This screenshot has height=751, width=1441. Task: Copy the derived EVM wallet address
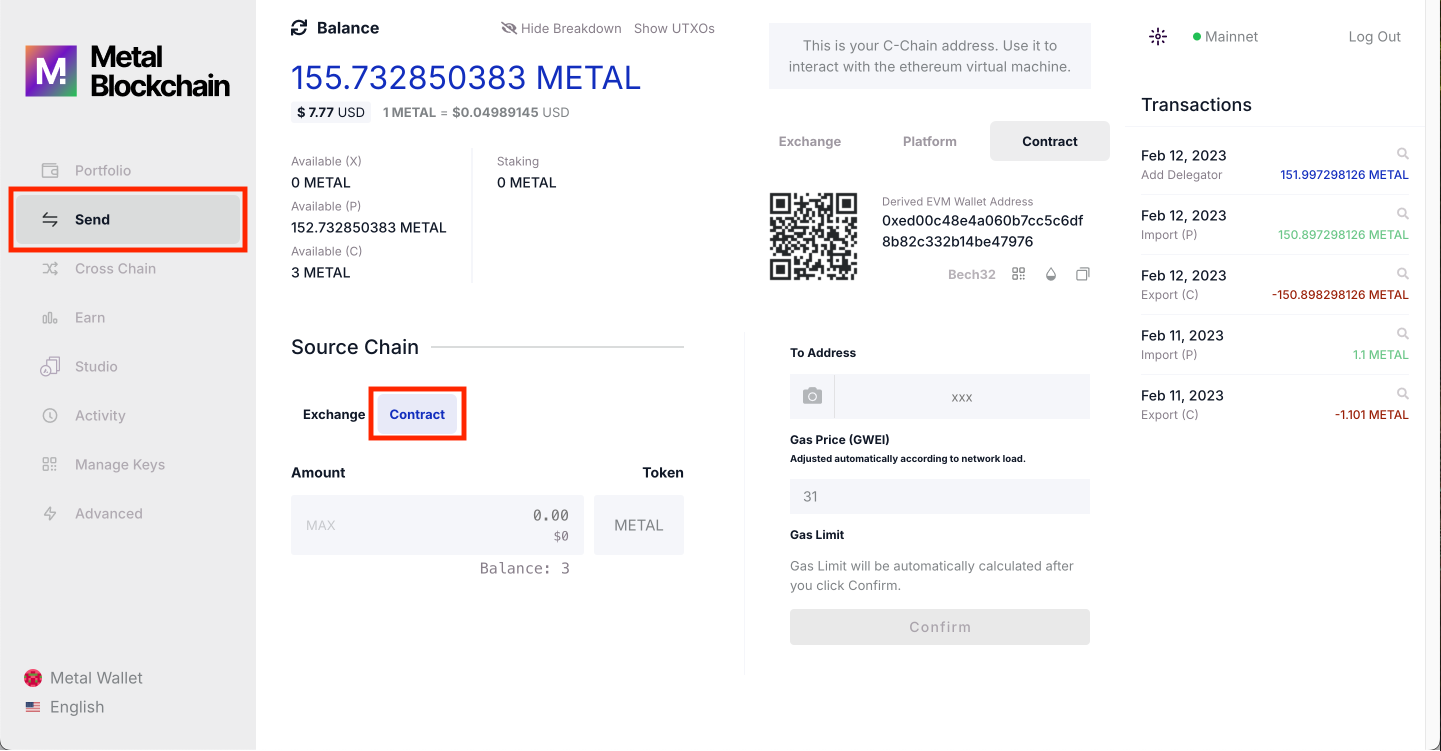1082,274
